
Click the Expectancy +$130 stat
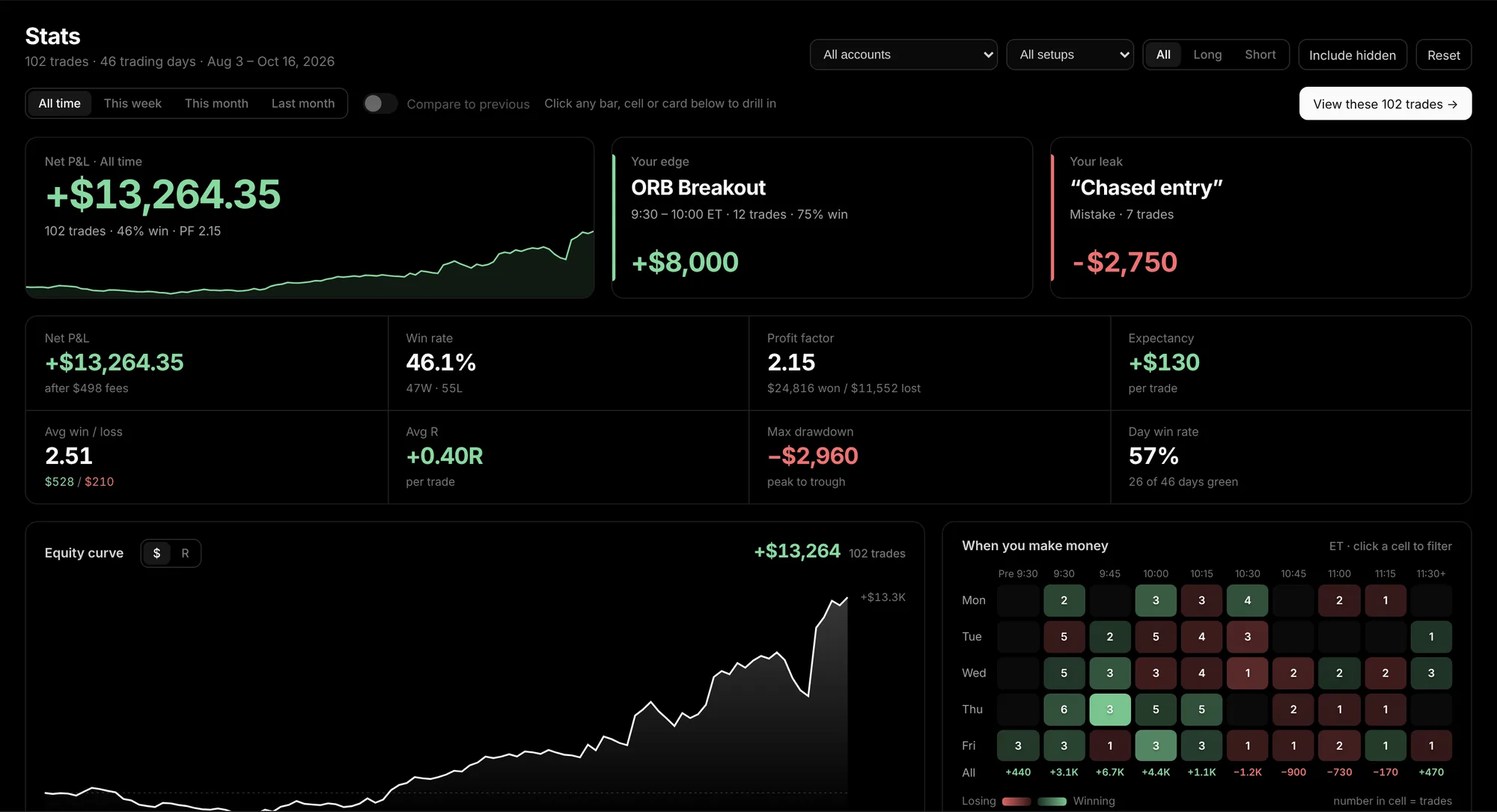pos(1290,363)
